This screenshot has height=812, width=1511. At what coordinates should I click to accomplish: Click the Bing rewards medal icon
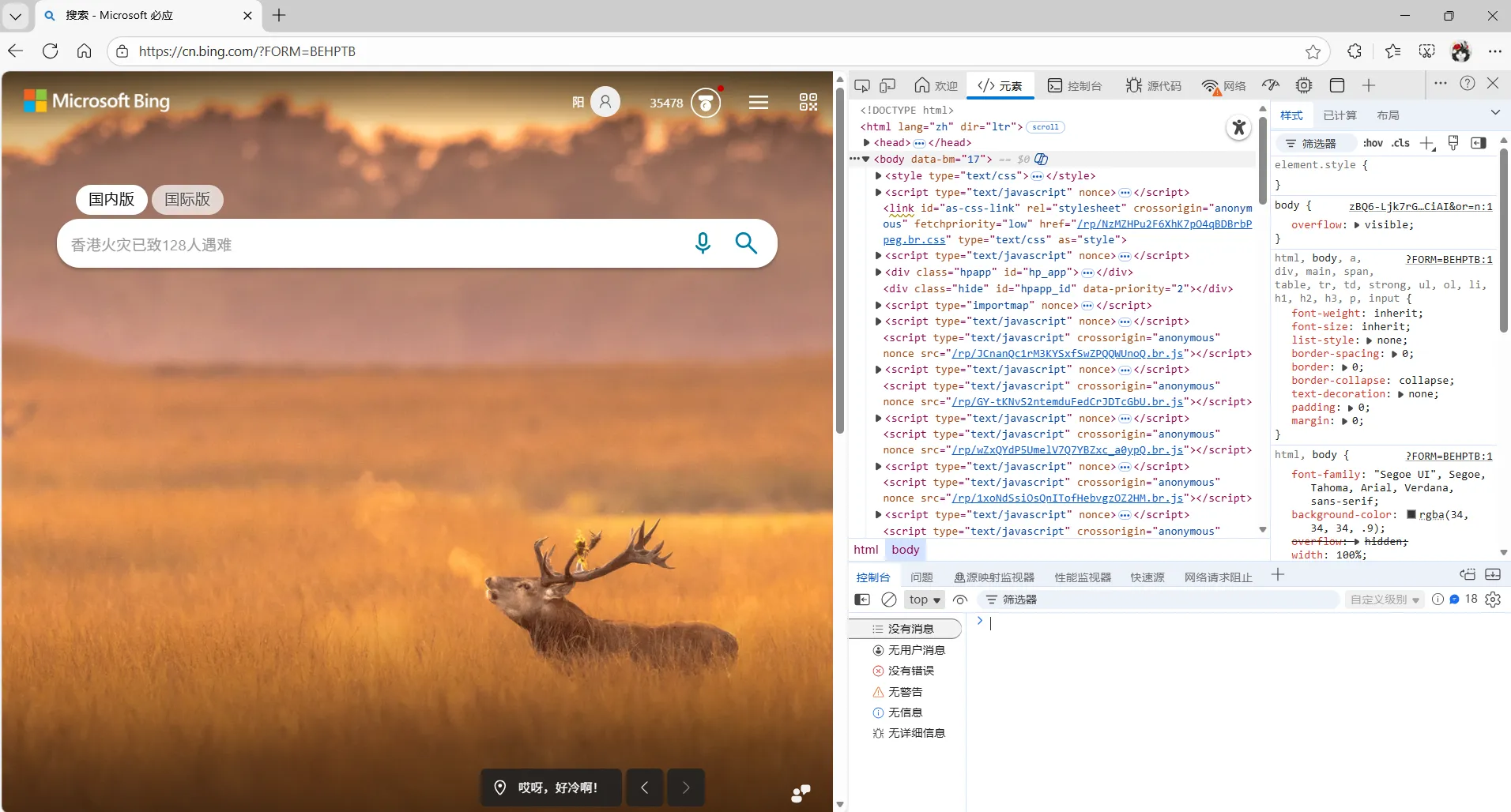click(705, 103)
